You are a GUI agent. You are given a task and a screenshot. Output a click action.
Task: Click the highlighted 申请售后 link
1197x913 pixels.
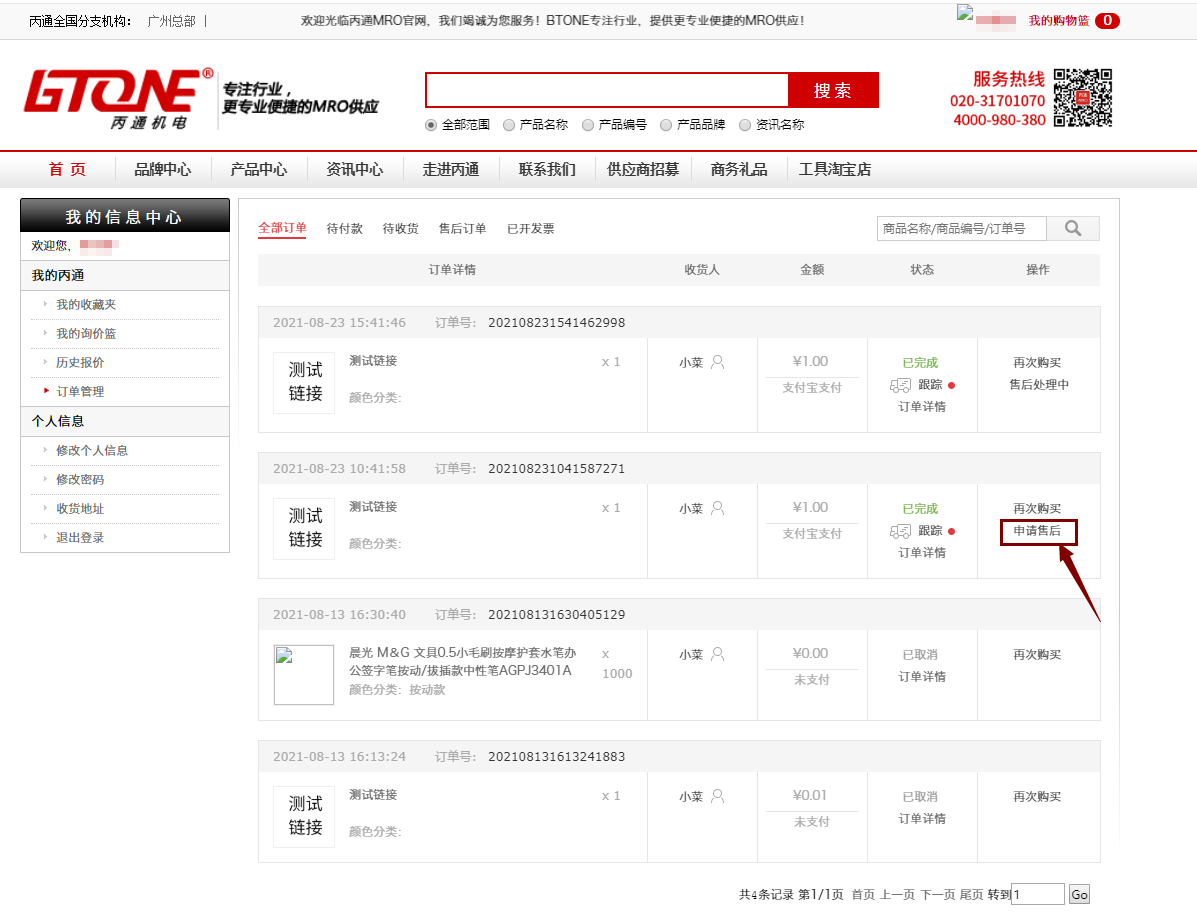point(1037,531)
